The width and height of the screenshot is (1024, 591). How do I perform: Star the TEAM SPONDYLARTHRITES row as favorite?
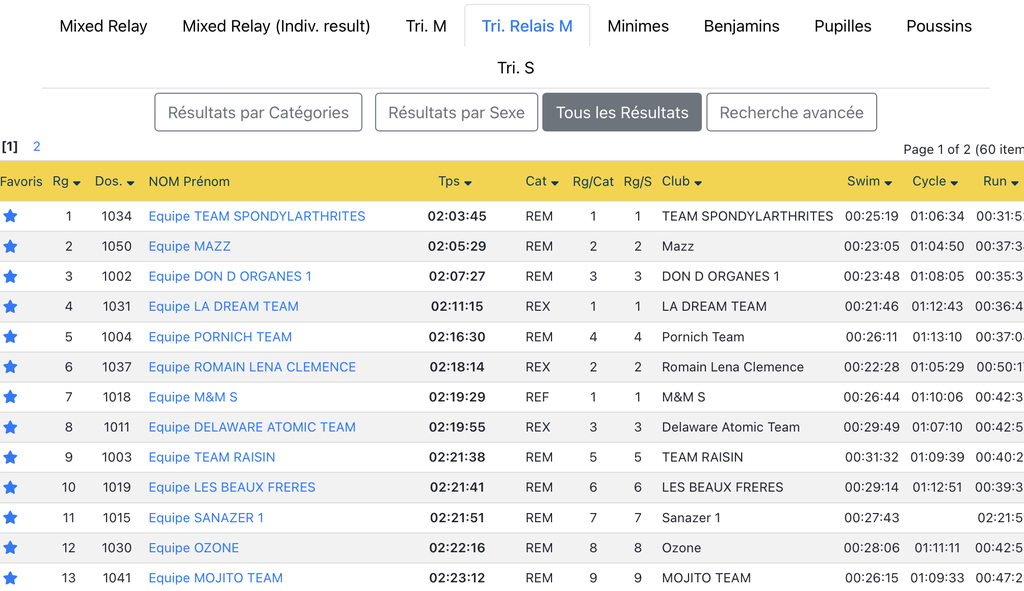[x=10, y=216]
